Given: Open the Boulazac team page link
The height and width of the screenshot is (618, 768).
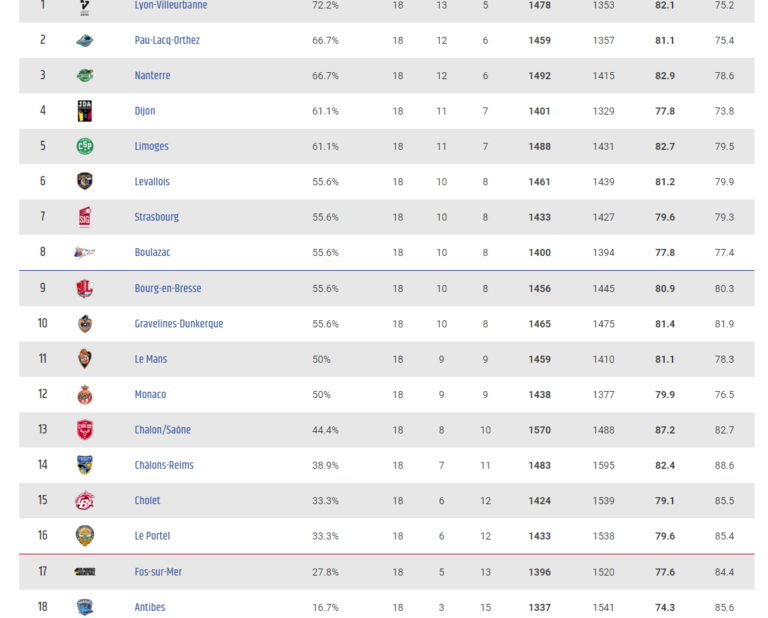Looking at the screenshot, I should coord(152,252).
